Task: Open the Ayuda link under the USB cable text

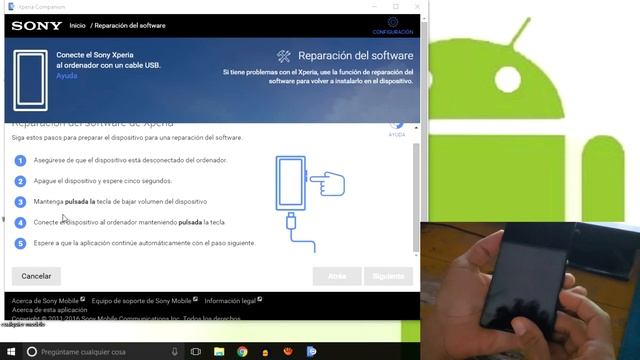Action: pyautogui.click(x=67, y=76)
